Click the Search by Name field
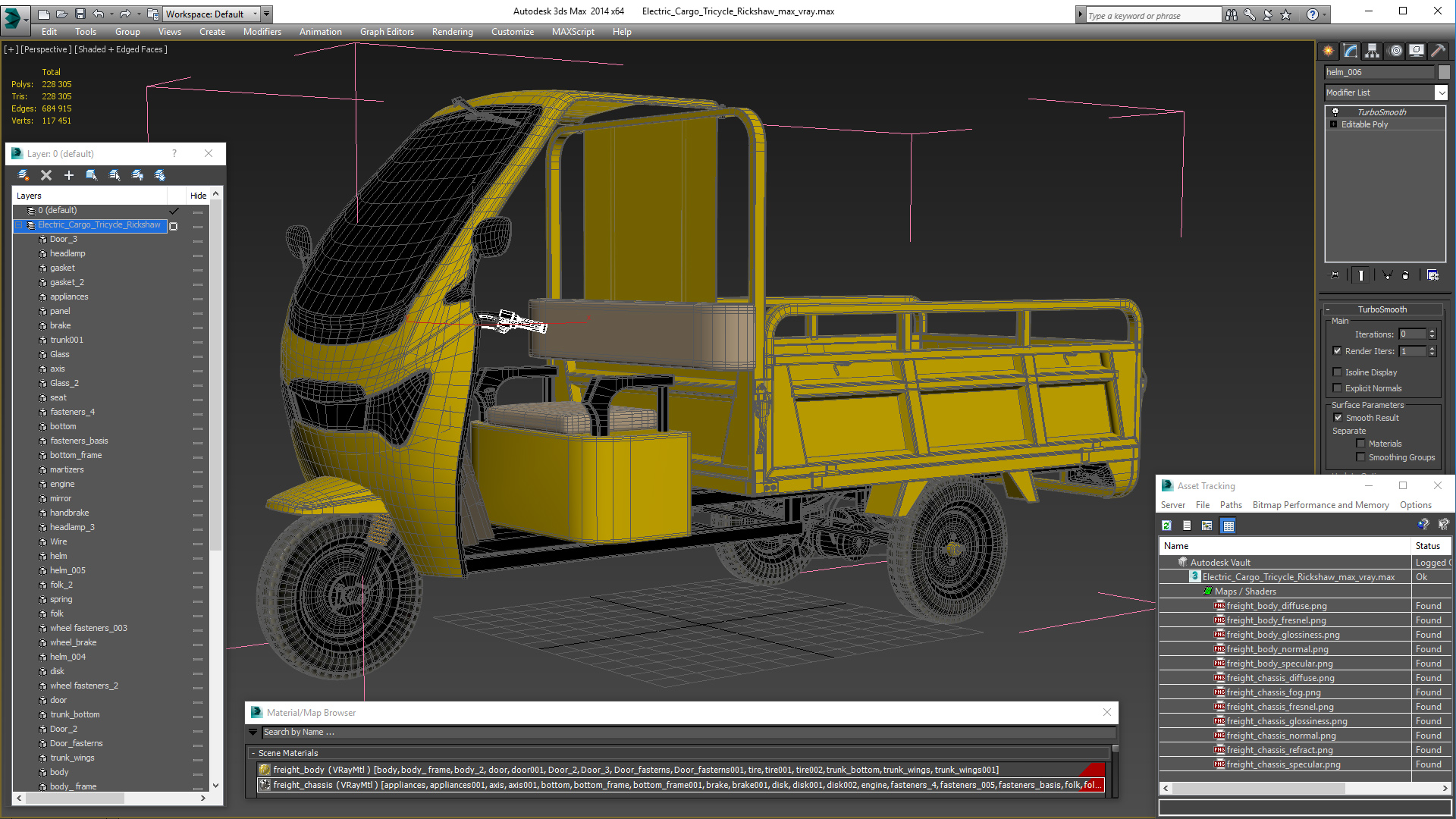 (x=682, y=733)
